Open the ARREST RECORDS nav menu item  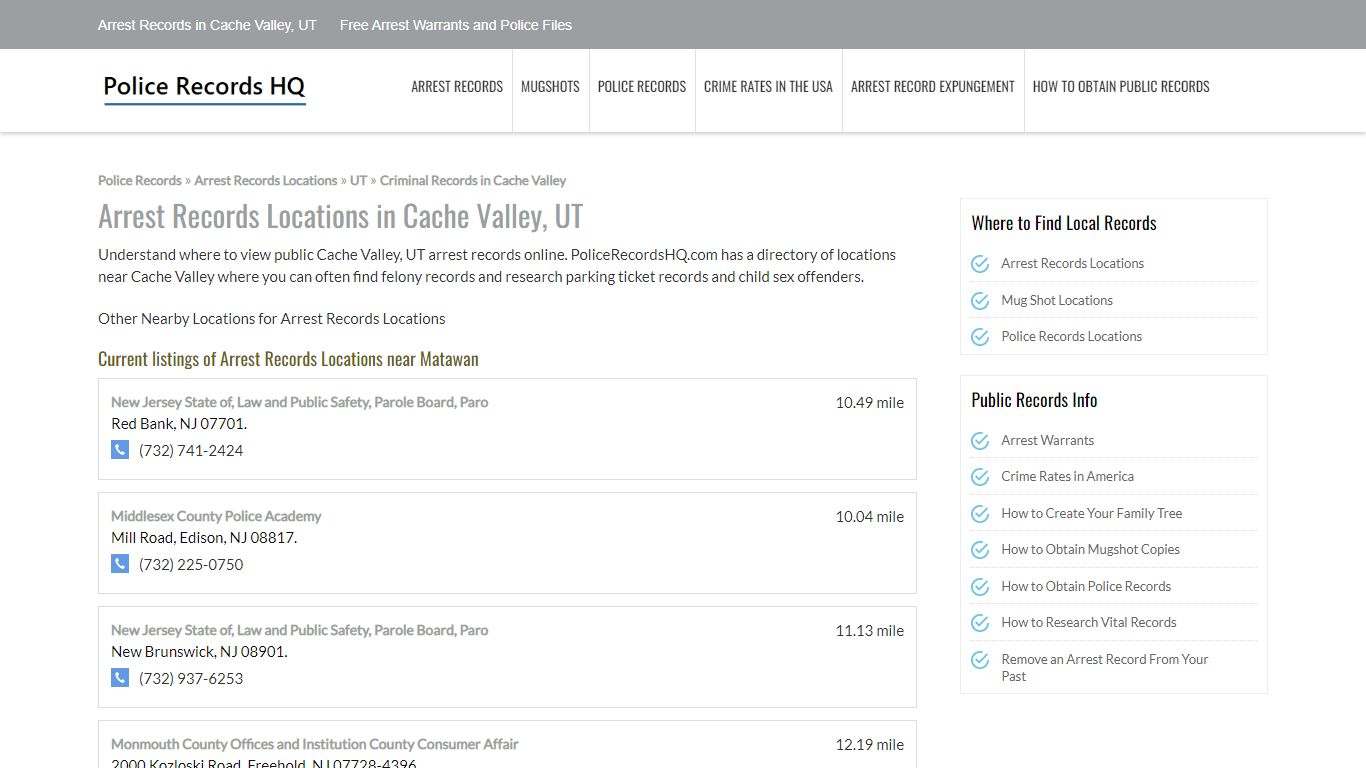(x=457, y=87)
